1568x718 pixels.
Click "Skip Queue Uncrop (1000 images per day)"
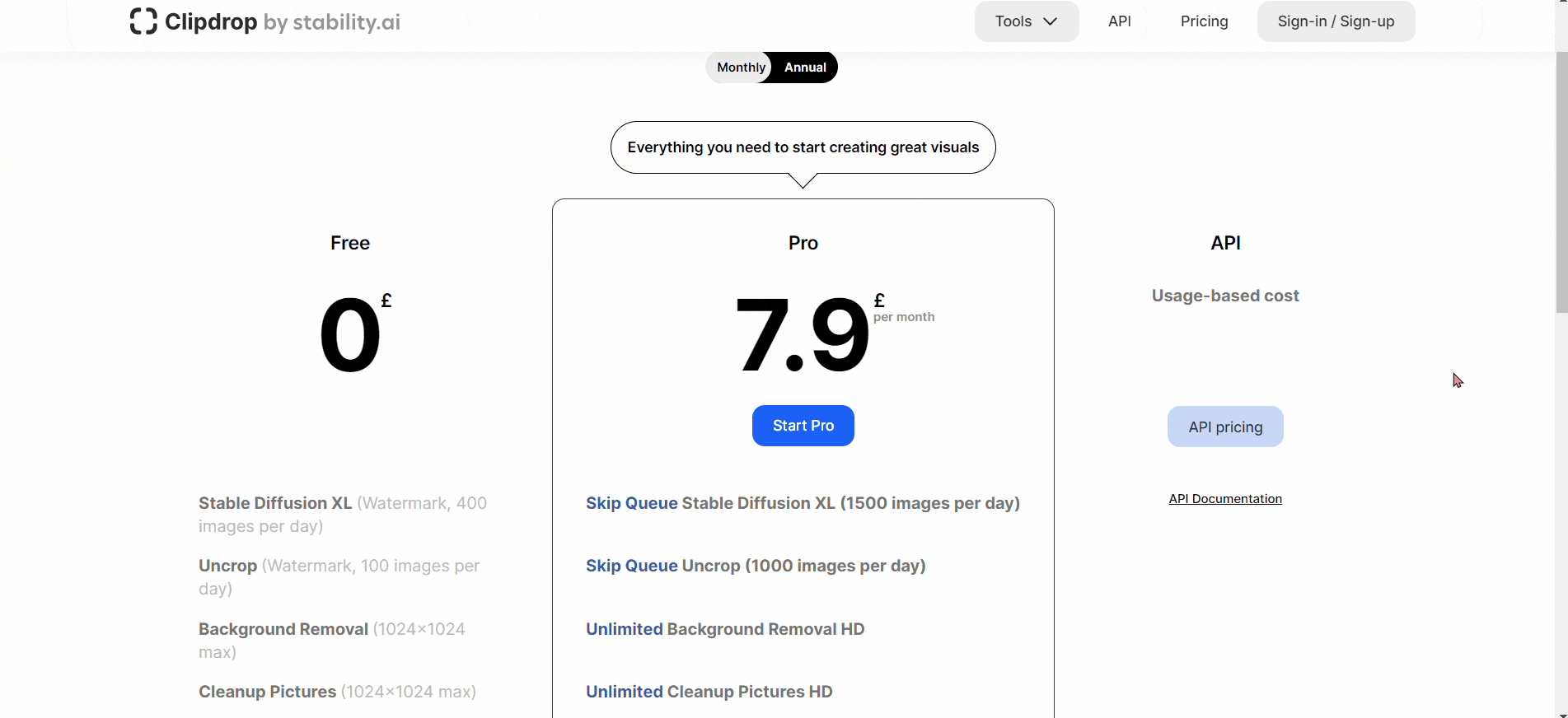click(x=756, y=566)
